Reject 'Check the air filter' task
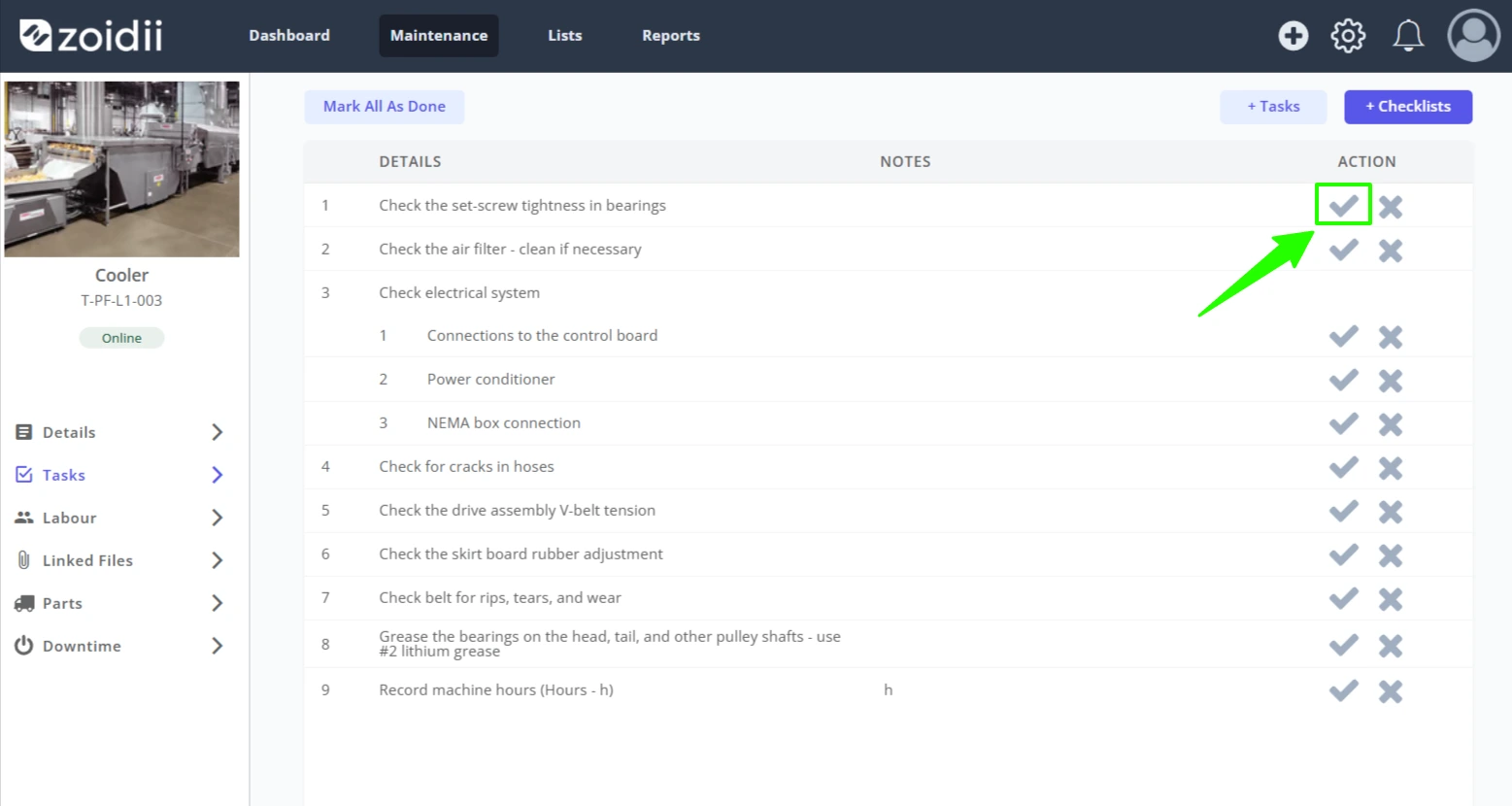This screenshot has width=1512, height=806. pyautogui.click(x=1391, y=251)
